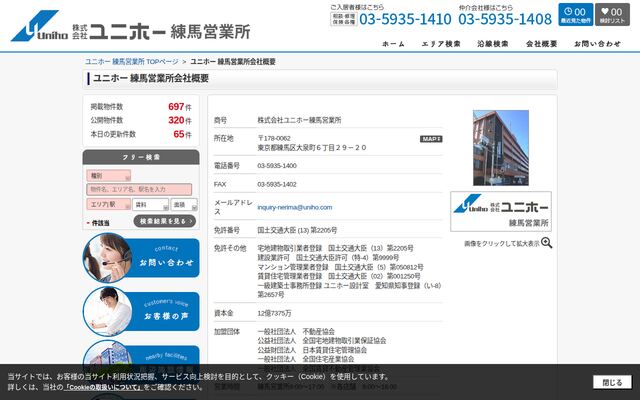Screen dimensions: 640x400
Task: Click the 697 listed properties count
Action: (x=176, y=107)
